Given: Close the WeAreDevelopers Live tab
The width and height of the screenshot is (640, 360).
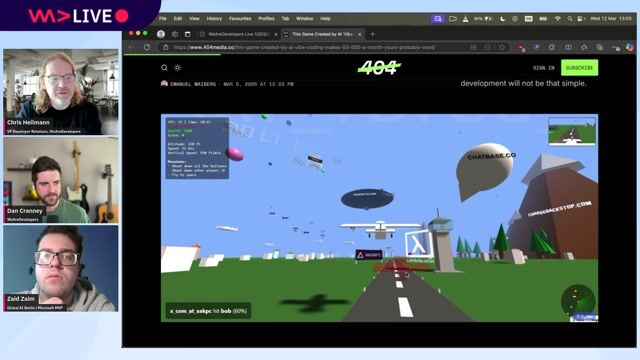Looking at the screenshot, I should (x=276, y=34).
